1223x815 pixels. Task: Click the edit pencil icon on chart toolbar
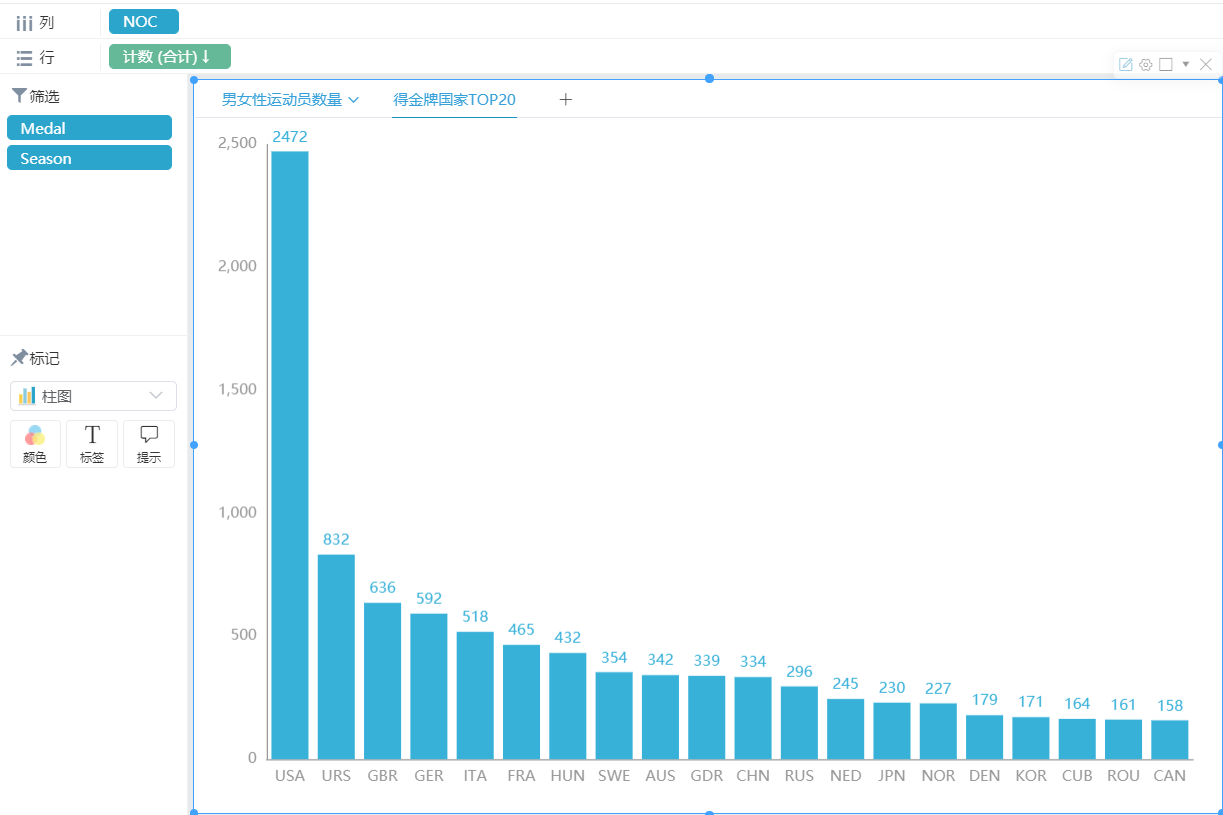coord(1125,64)
